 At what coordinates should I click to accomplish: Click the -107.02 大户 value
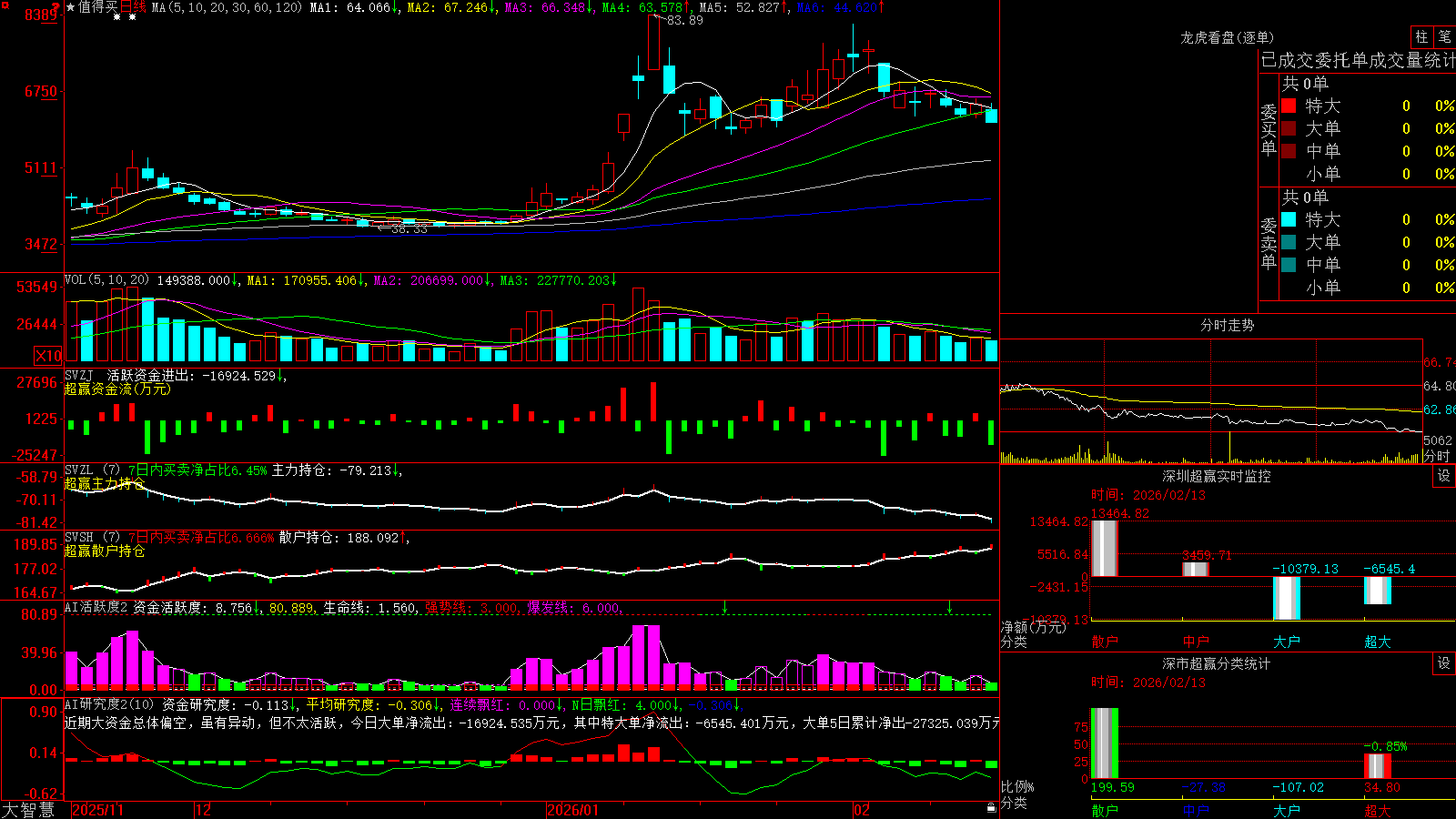coord(1299,787)
